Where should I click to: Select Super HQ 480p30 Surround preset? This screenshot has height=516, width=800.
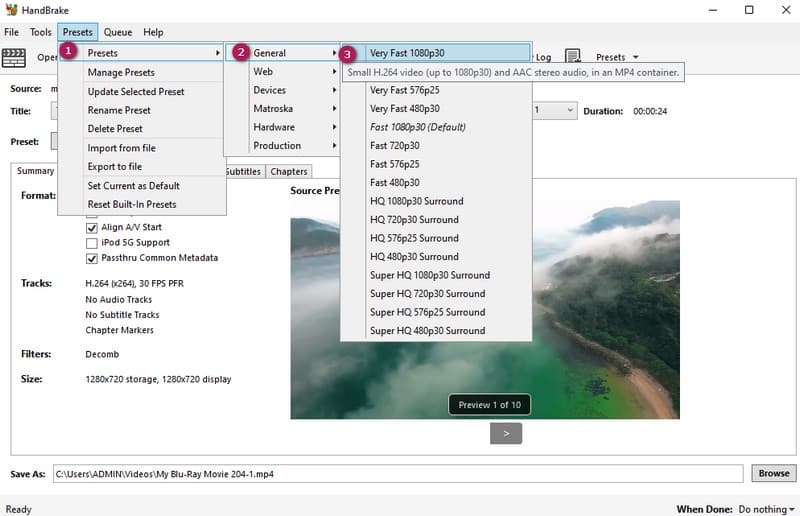click(x=436, y=331)
